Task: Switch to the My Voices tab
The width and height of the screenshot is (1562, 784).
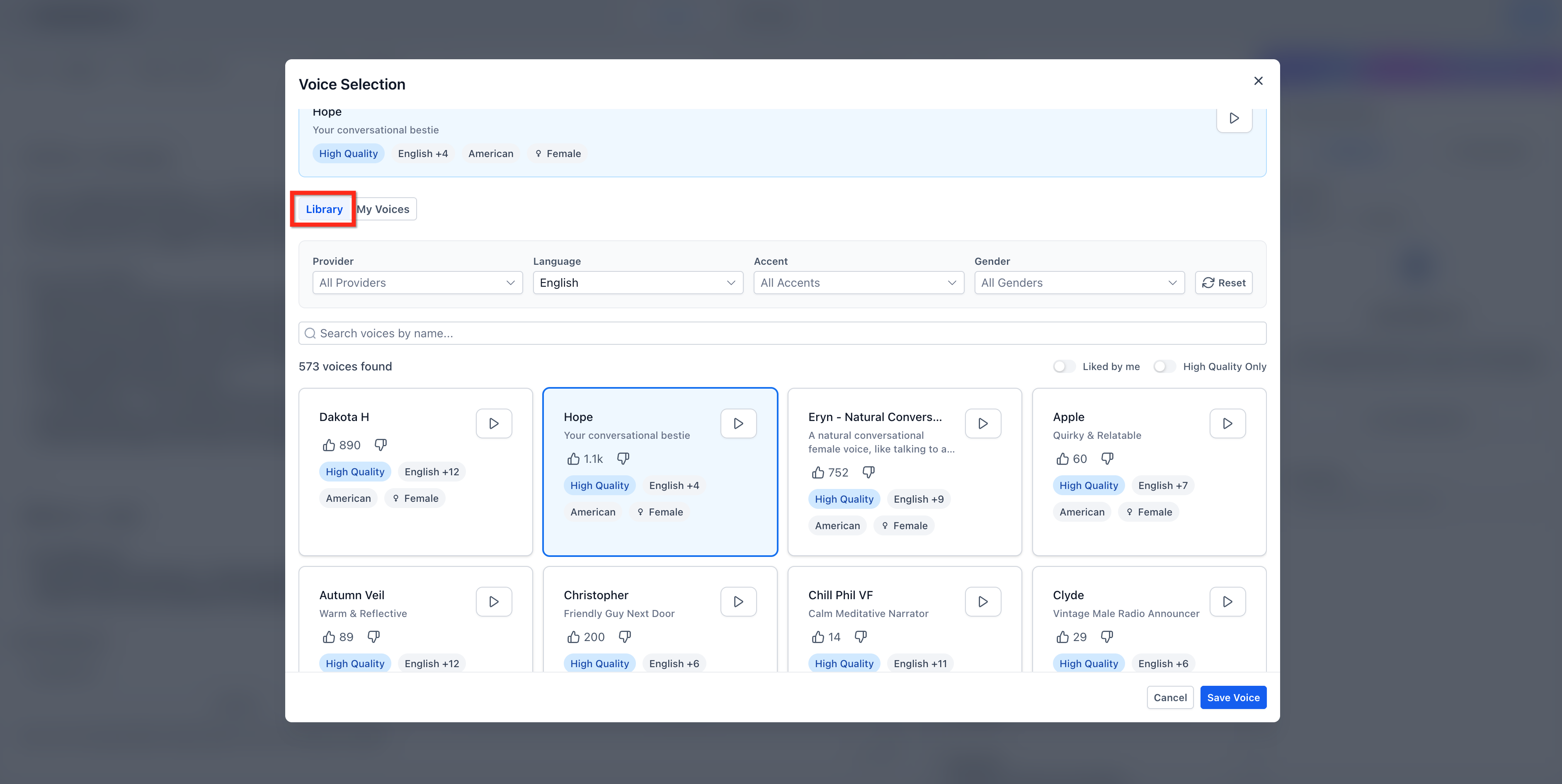Action: (x=383, y=209)
